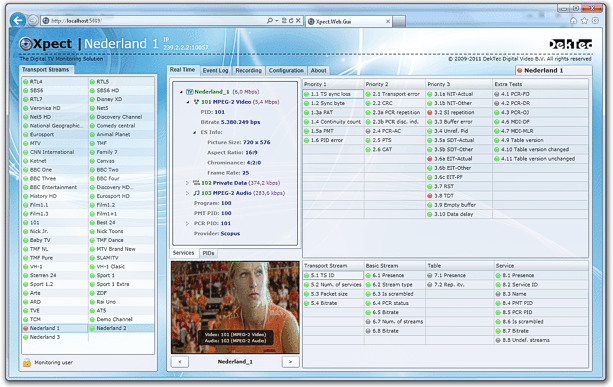
Task: Go to next service with > button
Action: click(290, 362)
